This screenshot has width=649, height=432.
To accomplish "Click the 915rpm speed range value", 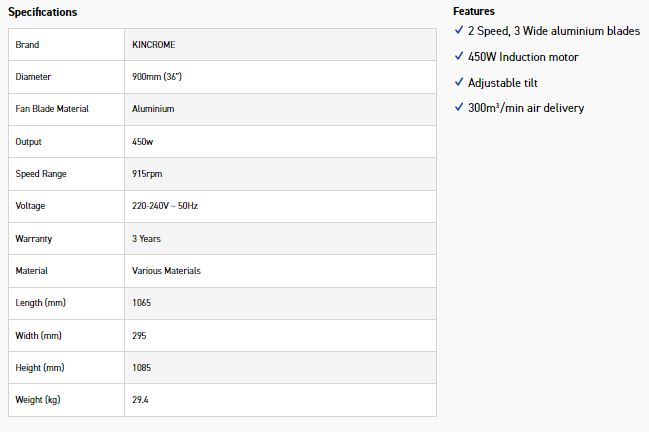I will click(x=146, y=174).
